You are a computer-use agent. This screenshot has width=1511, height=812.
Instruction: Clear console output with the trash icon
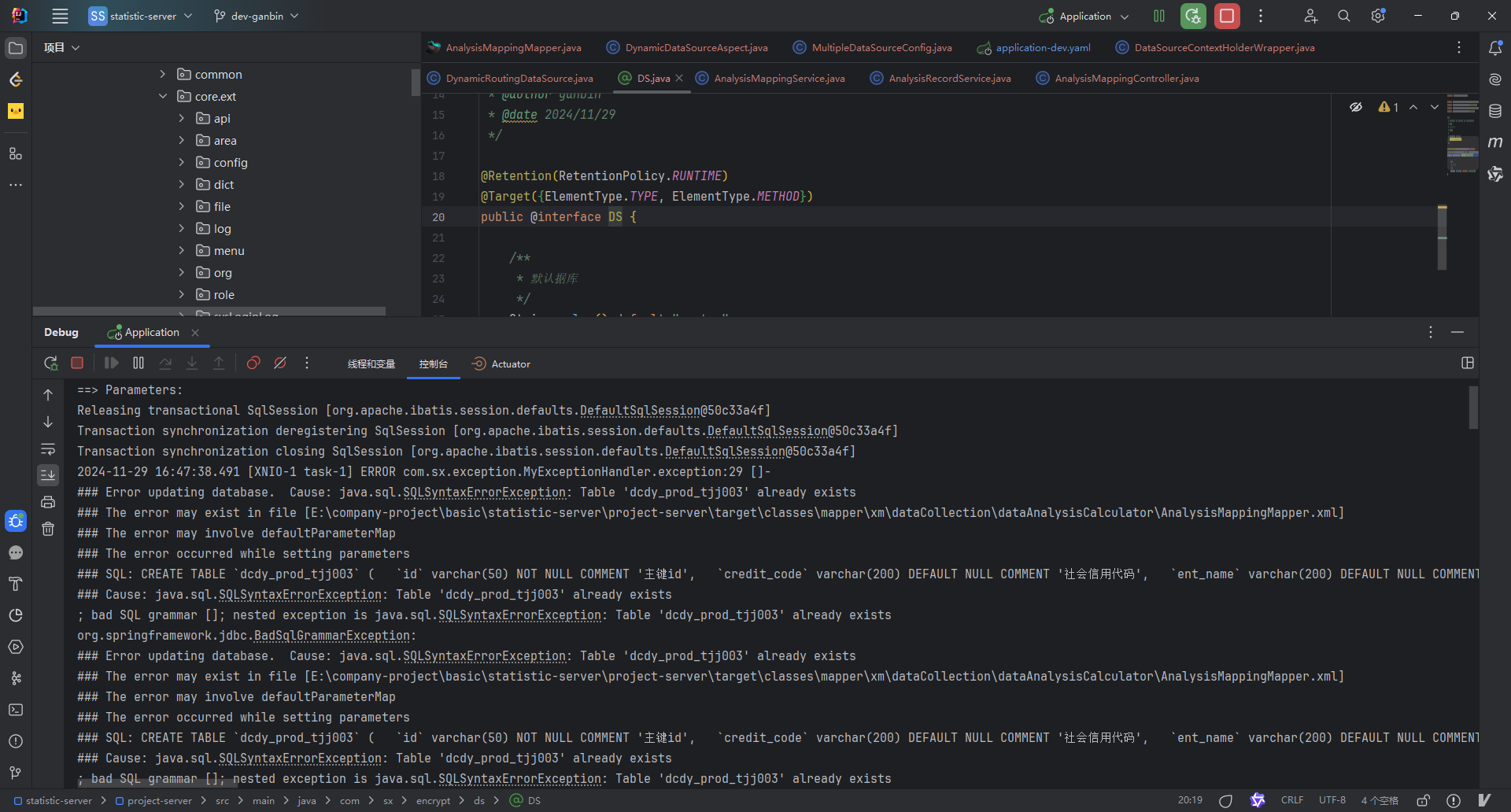coord(48,529)
